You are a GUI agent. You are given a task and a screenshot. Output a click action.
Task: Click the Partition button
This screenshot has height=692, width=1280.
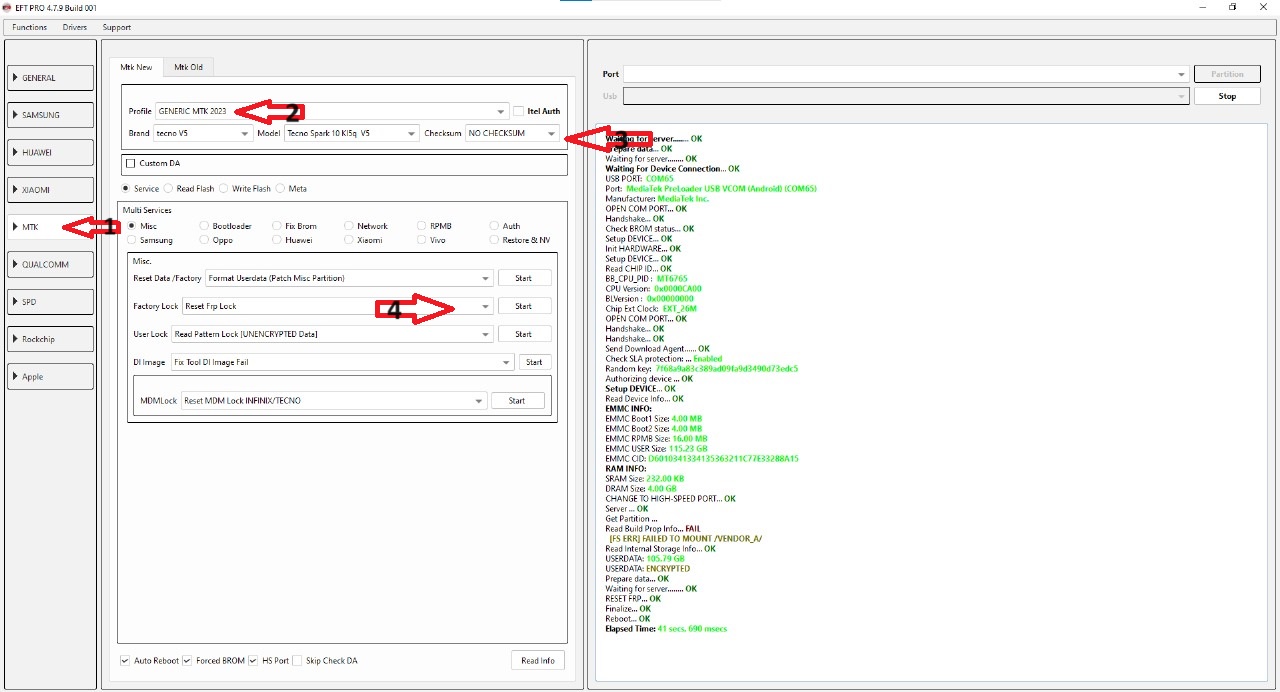tap(1227, 74)
